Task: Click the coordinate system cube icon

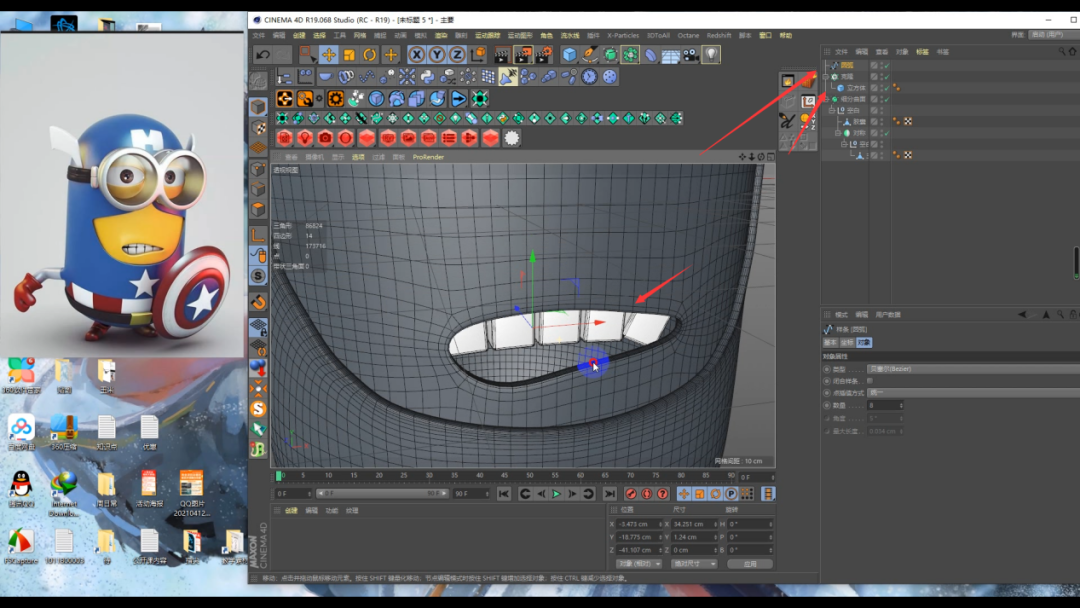Action: (x=477, y=54)
